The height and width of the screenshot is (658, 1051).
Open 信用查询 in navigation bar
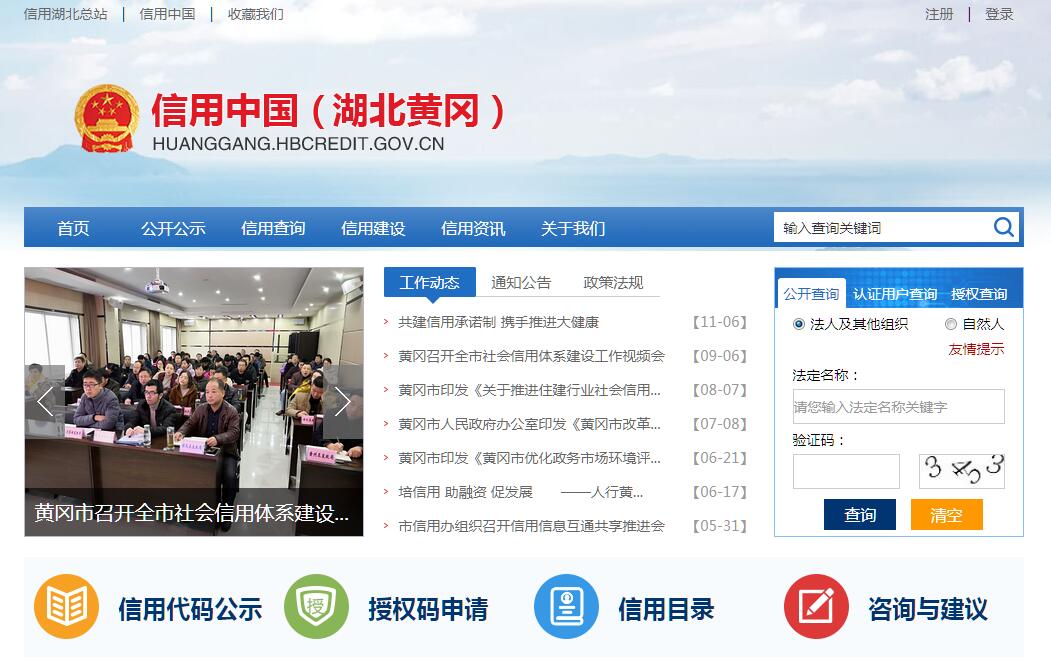(273, 228)
